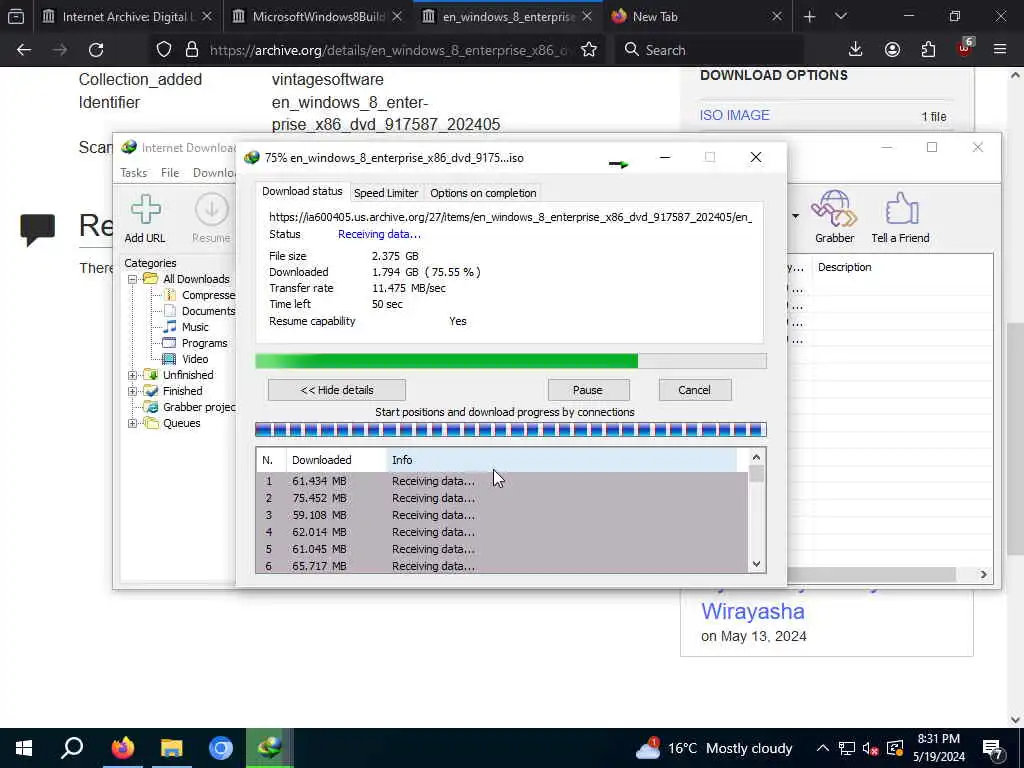Open the Tasks menu in IDM
The image size is (1024, 768).
coord(133,173)
